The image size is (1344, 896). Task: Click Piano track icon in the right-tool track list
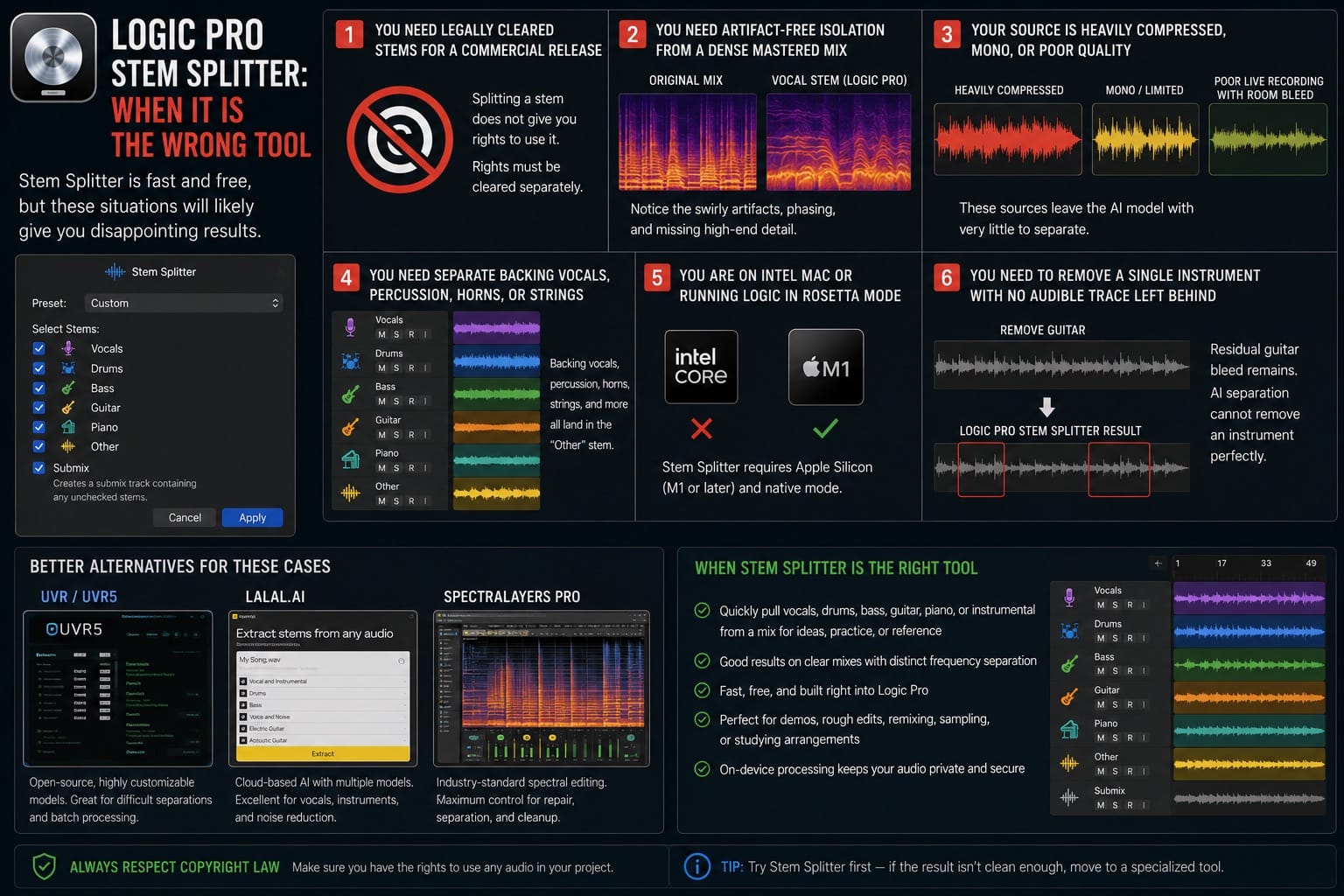tap(1069, 730)
